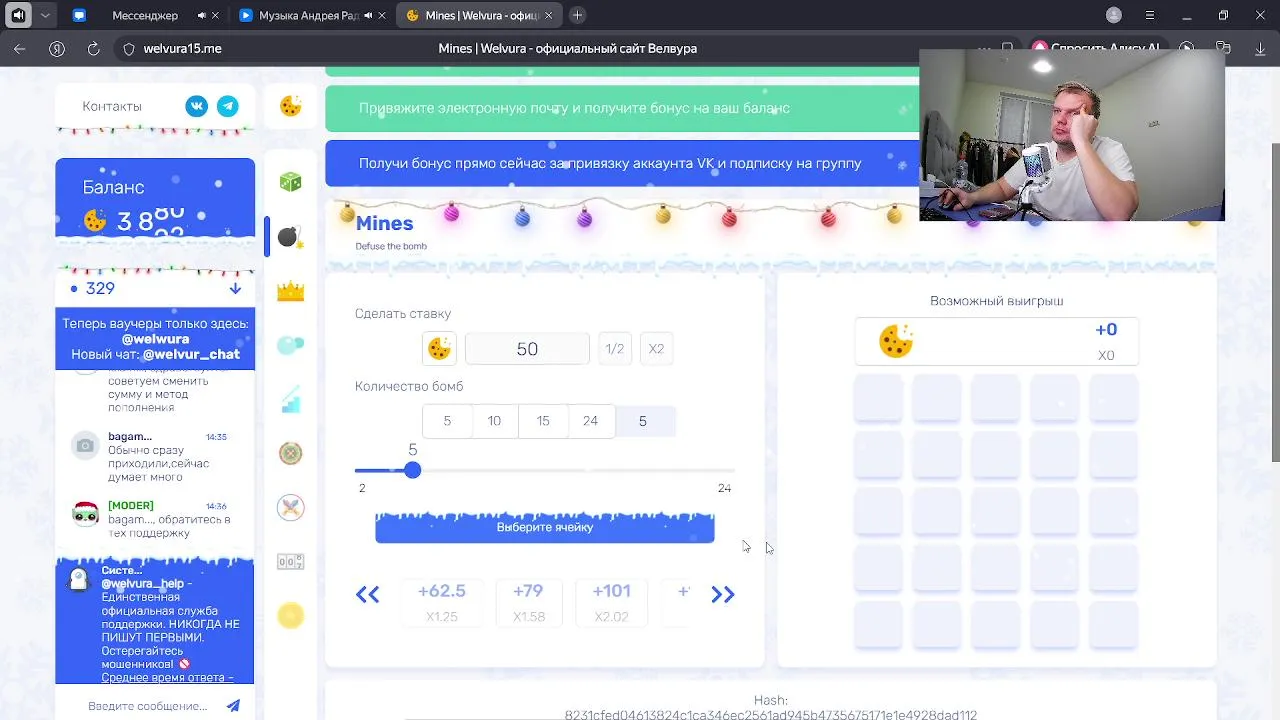Viewport: 1280px width, 720px height.
Task: Close the Мессенджер tab
Action: tap(215, 15)
